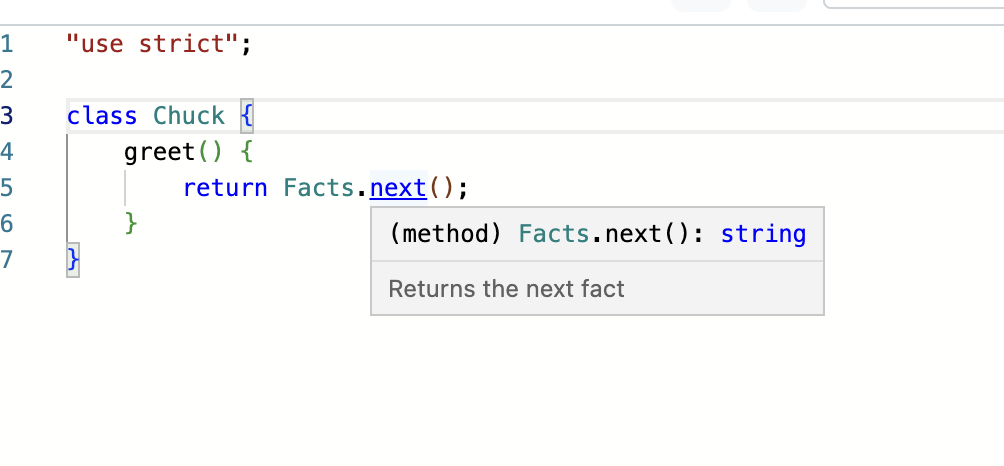The image size is (1004, 466).
Task: Click the underlined next method link
Action: (x=398, y=187)
